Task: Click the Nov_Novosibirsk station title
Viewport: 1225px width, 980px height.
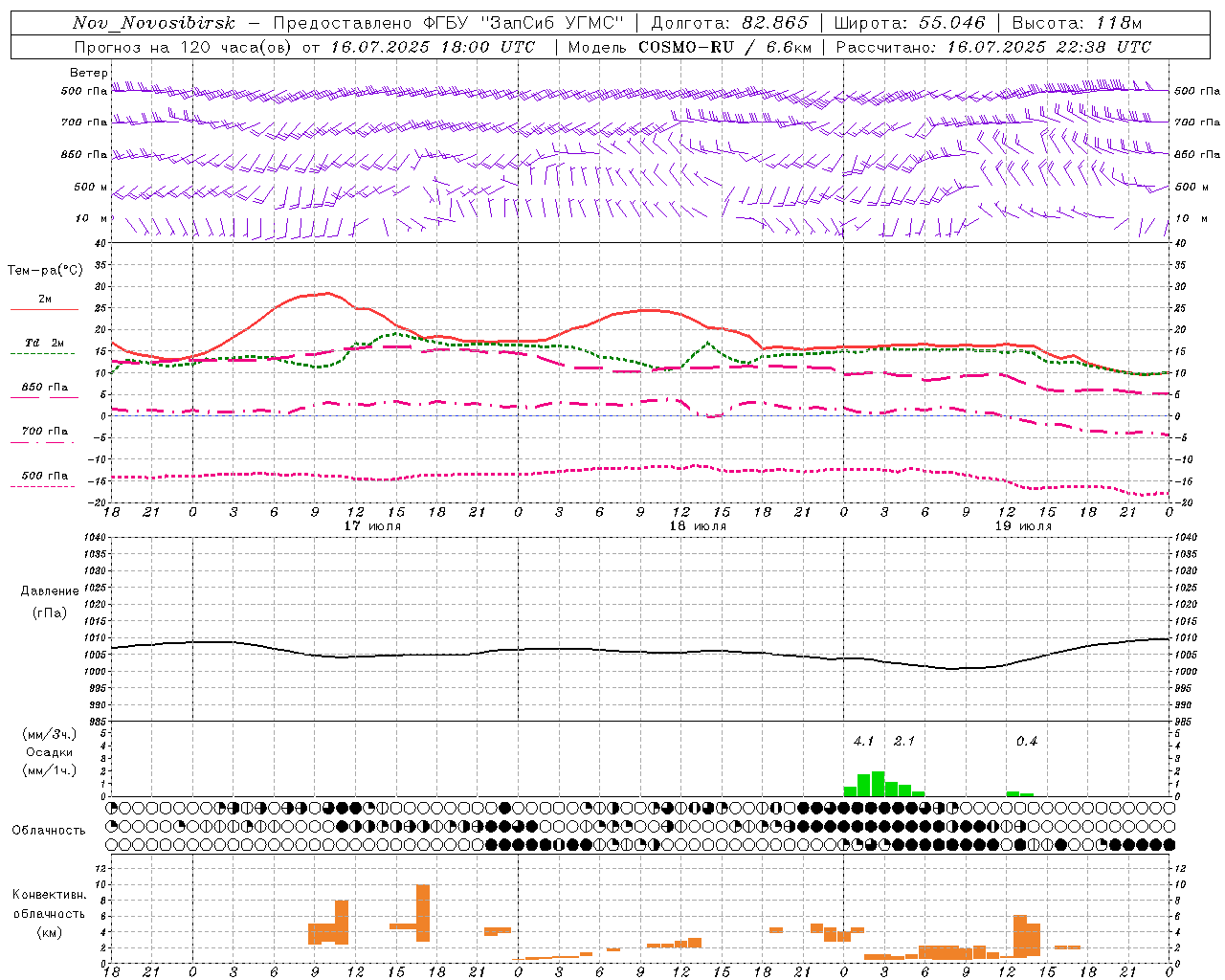Action: pyautogui.click(x=154, y=23)
